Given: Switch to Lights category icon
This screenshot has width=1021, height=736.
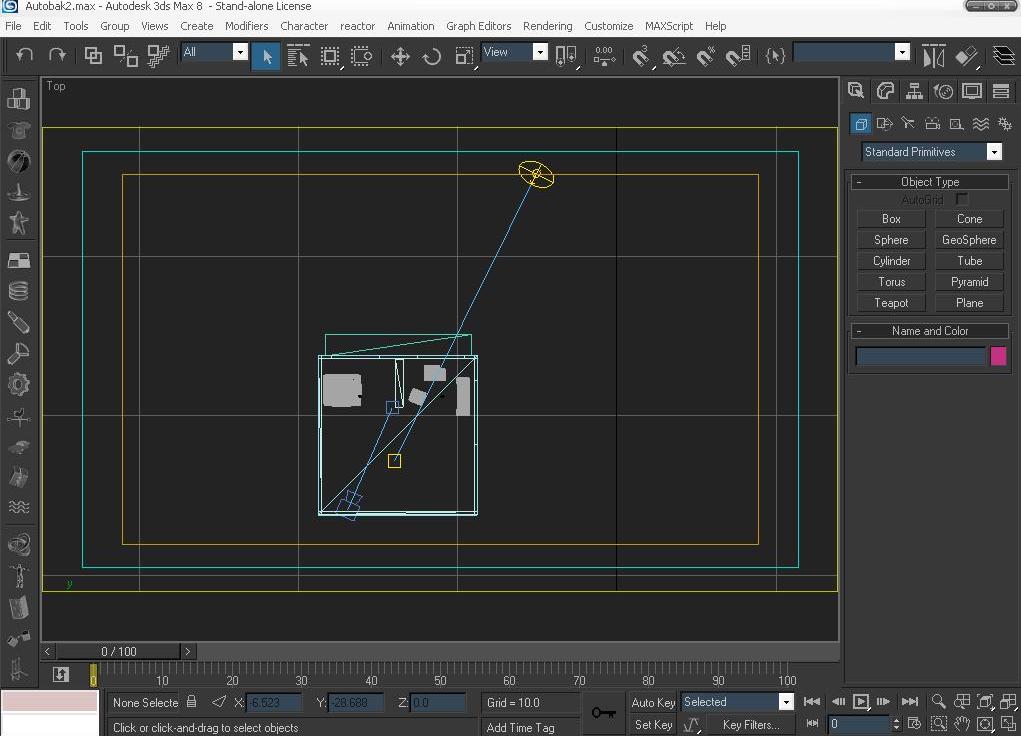Looking at the screenshot, I should click(x=908, y=124).
